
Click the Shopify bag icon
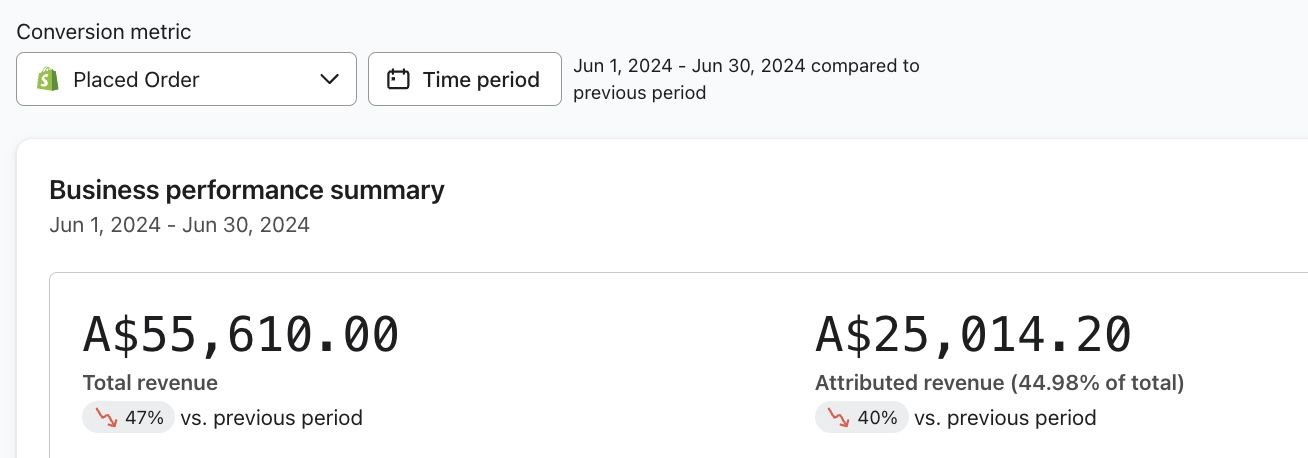click(x=47, y=79)
